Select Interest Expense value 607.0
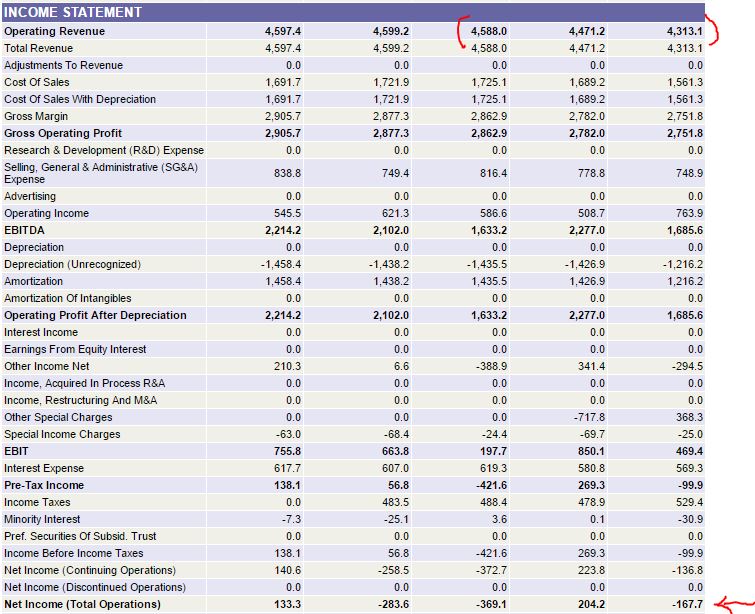The image size is (755, 614). coord(395,468)
